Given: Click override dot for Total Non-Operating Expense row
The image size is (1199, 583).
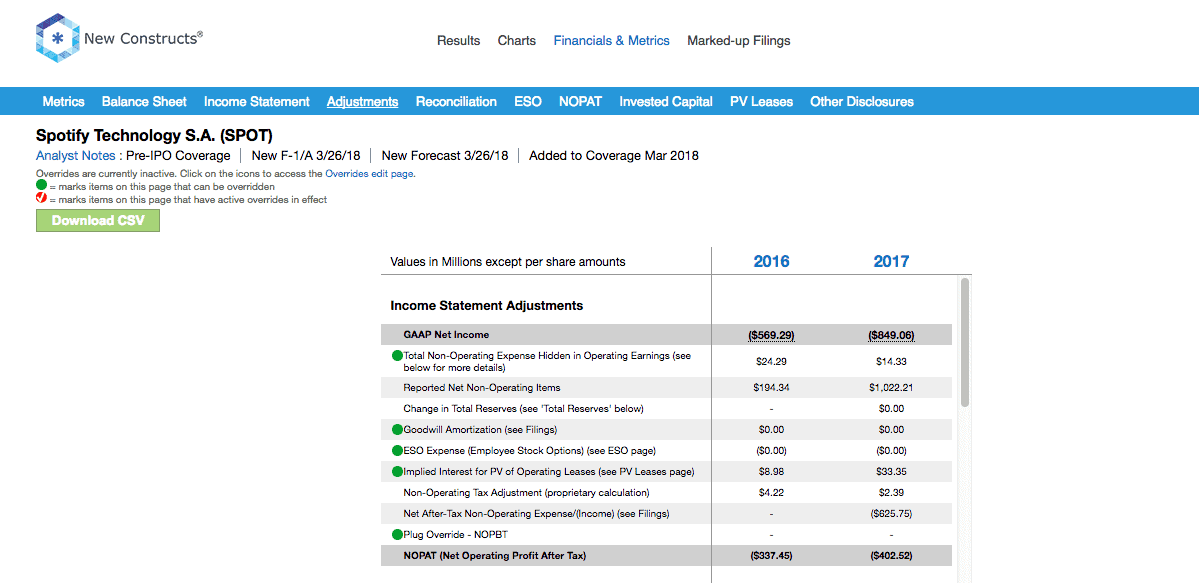Looking at the screenshot, I should point(397,356).
